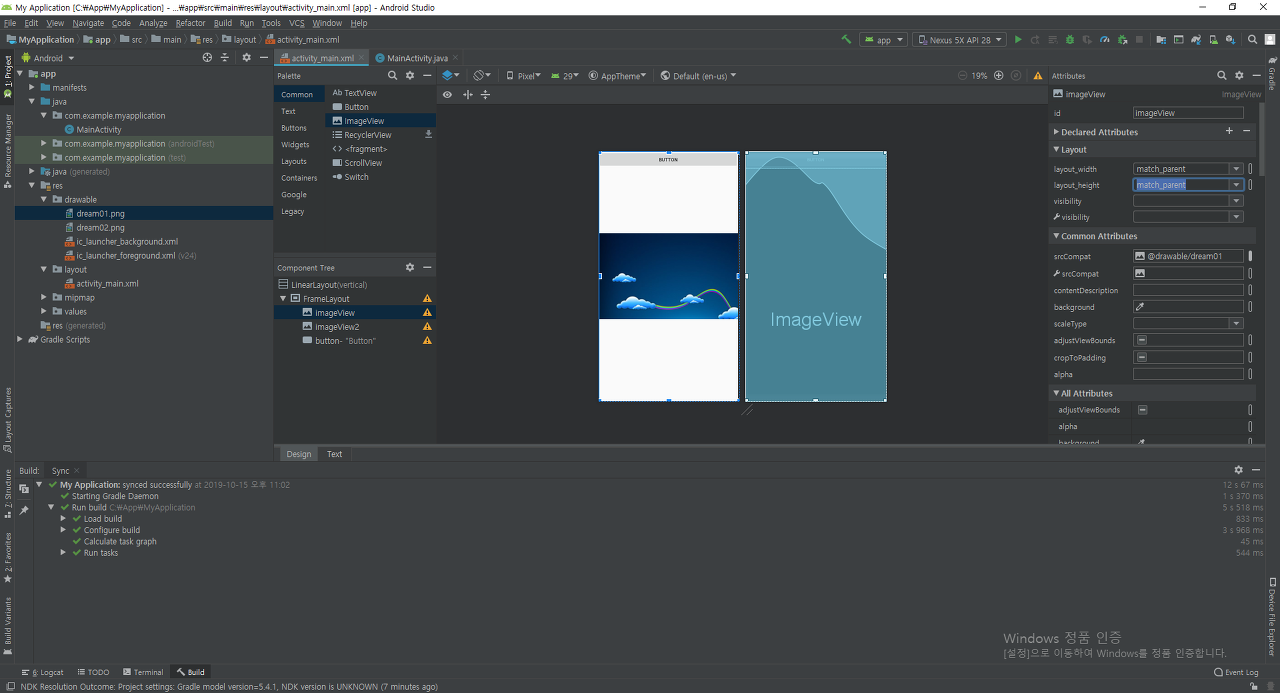Viewport: 1280px width, 693px height.
Task: Open Project Structure icon in main toolbar
Action: [x=1161, y=40]
